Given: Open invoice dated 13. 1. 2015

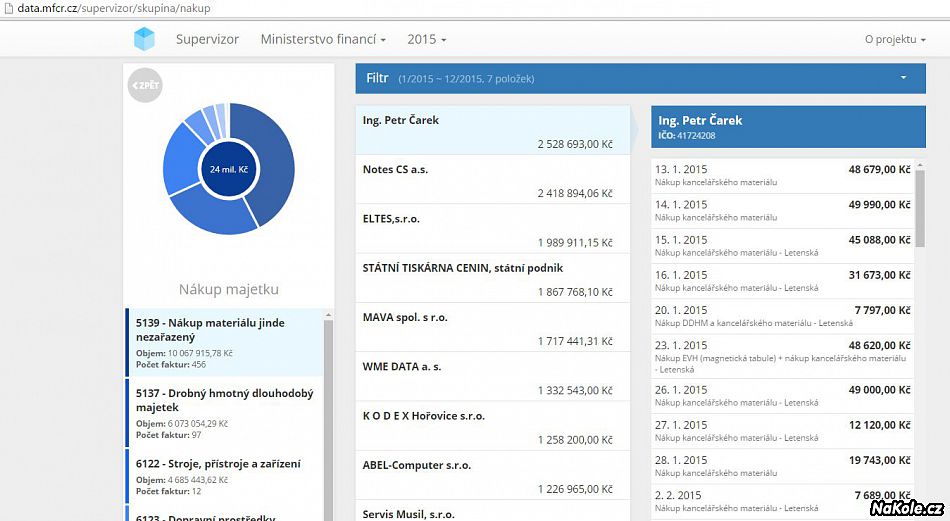Looking at the screenshot, I should 782,176.
